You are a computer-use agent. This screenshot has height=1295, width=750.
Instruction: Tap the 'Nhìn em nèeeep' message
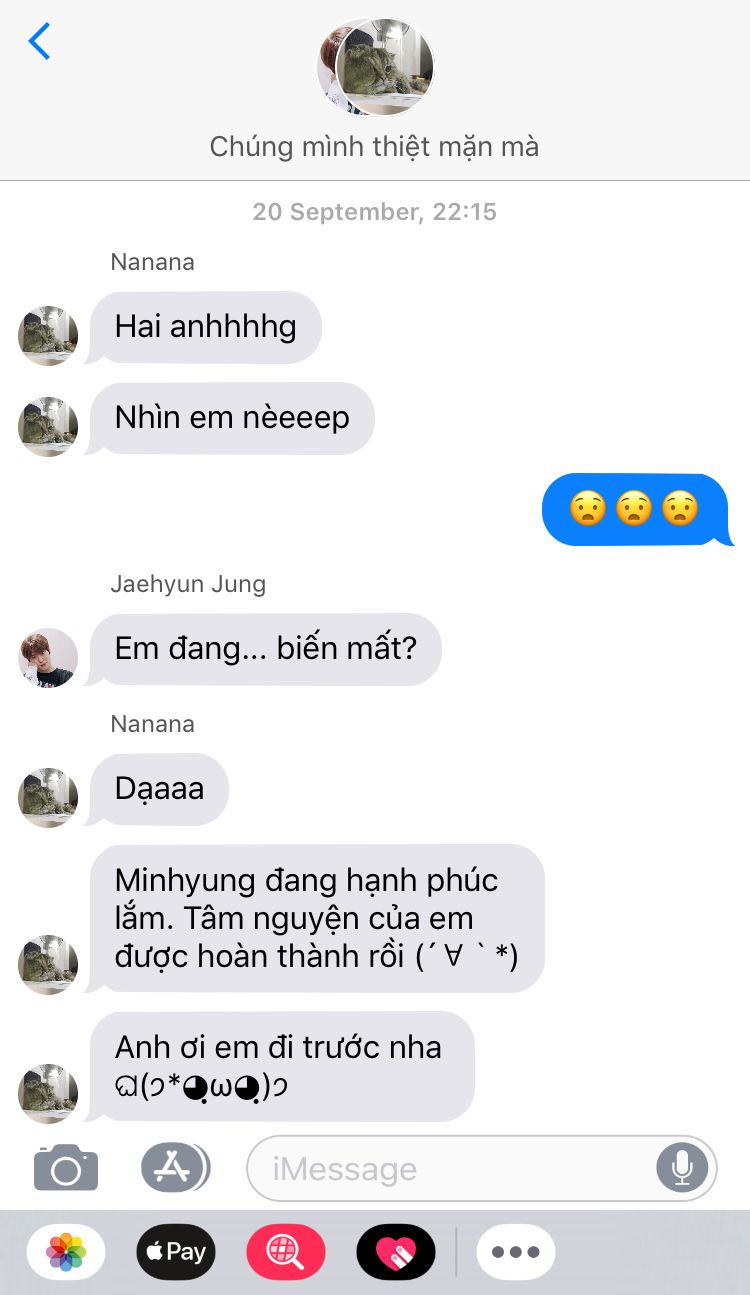pyautogui.click(x=230, y=418)
